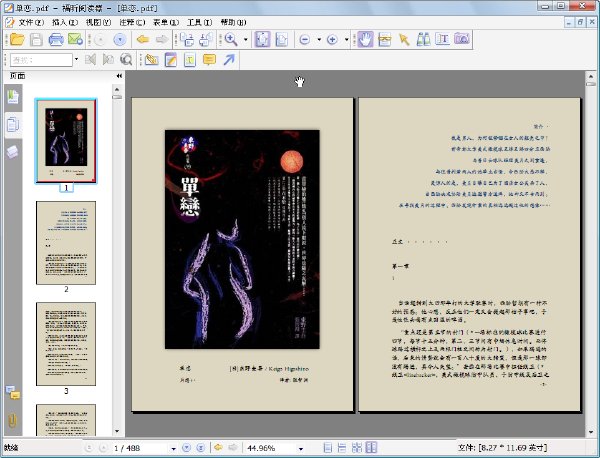Click the find next arrow icon
This screenshot has width=600, height=458.
[108, 60]
